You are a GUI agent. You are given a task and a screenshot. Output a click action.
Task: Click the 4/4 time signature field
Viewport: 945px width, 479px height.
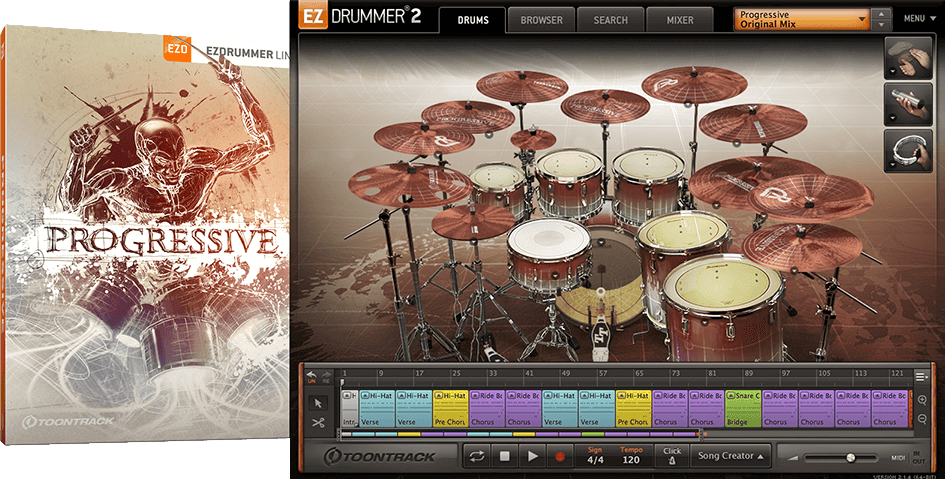tap(595, 457)
